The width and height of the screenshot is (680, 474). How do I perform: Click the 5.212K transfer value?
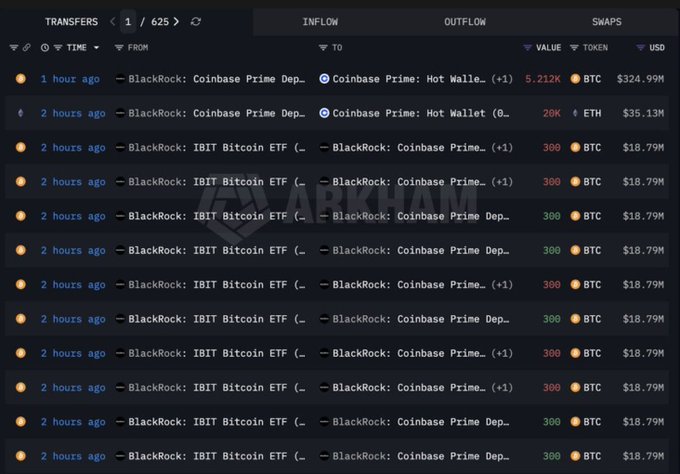[x=543, y=79]
